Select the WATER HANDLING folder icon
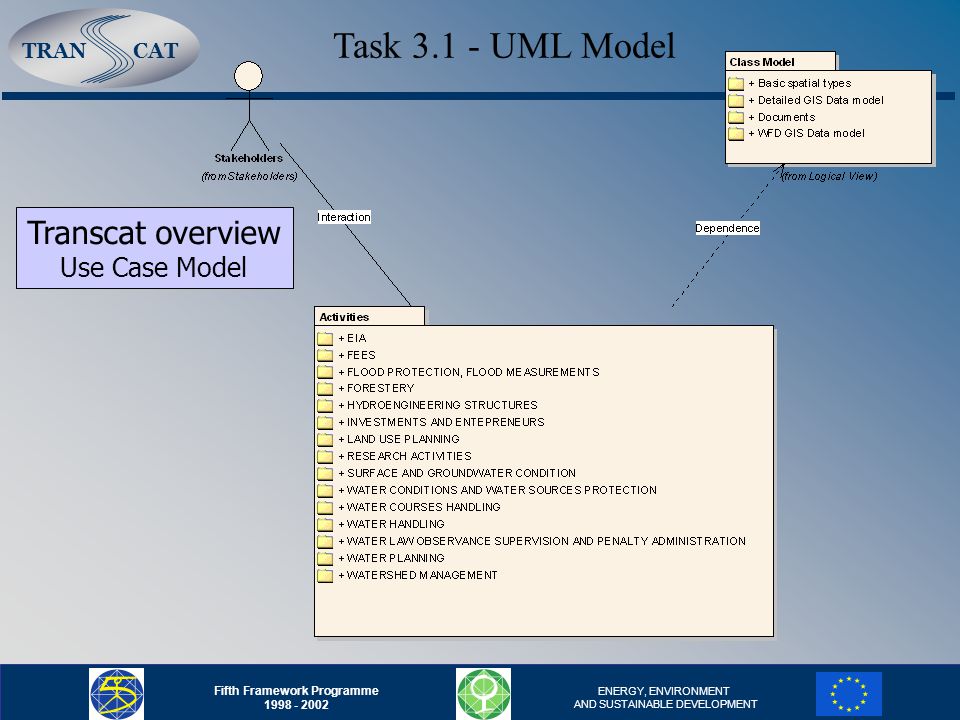Screen dimensions: 960x720 click(x=325, y=524)
